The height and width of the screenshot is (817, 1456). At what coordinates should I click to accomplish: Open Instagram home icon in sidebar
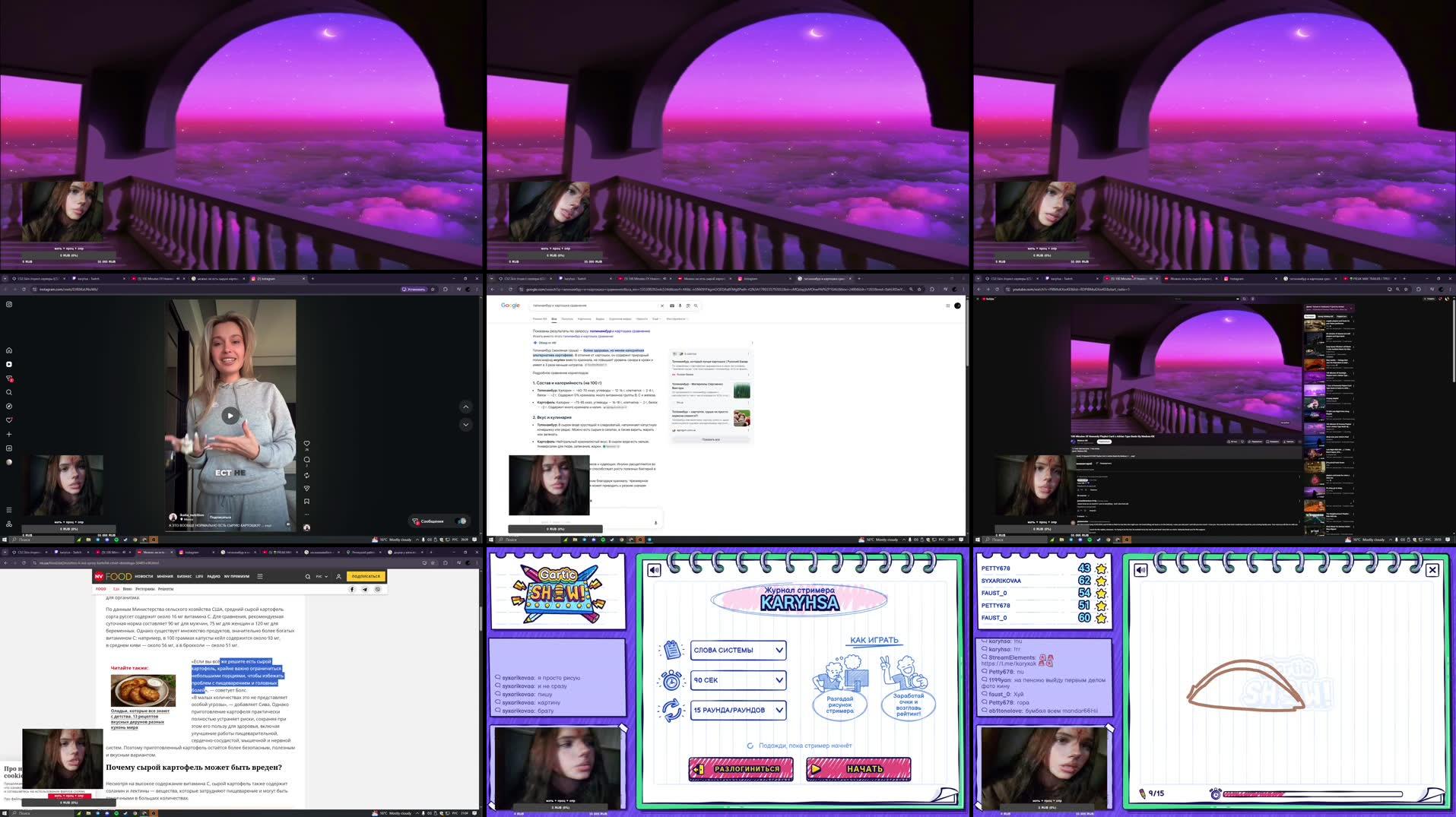coord(9,350)
